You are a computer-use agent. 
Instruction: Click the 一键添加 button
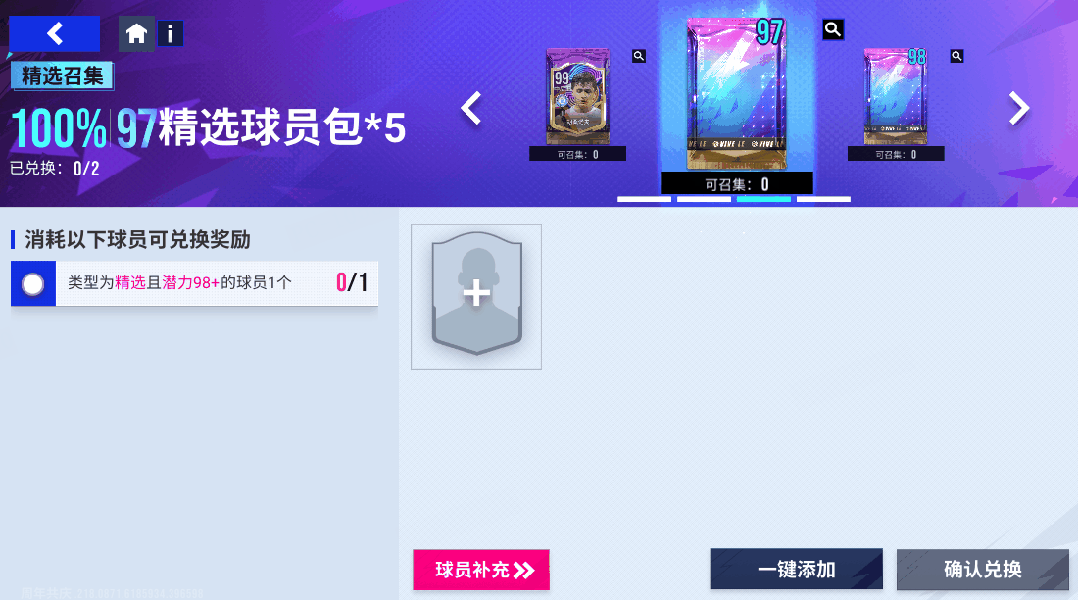(x=796, y=569)
